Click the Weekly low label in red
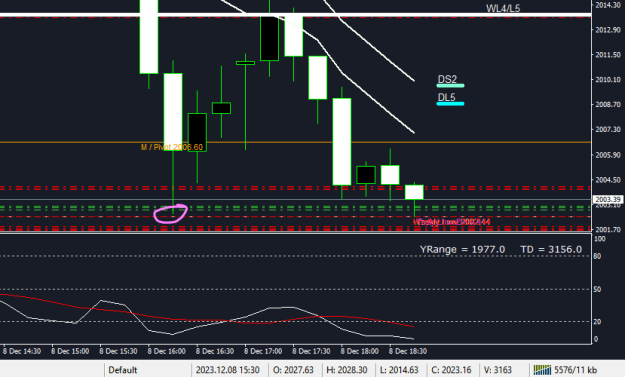Viewport: 625px width, 377px height. [452, 222]
